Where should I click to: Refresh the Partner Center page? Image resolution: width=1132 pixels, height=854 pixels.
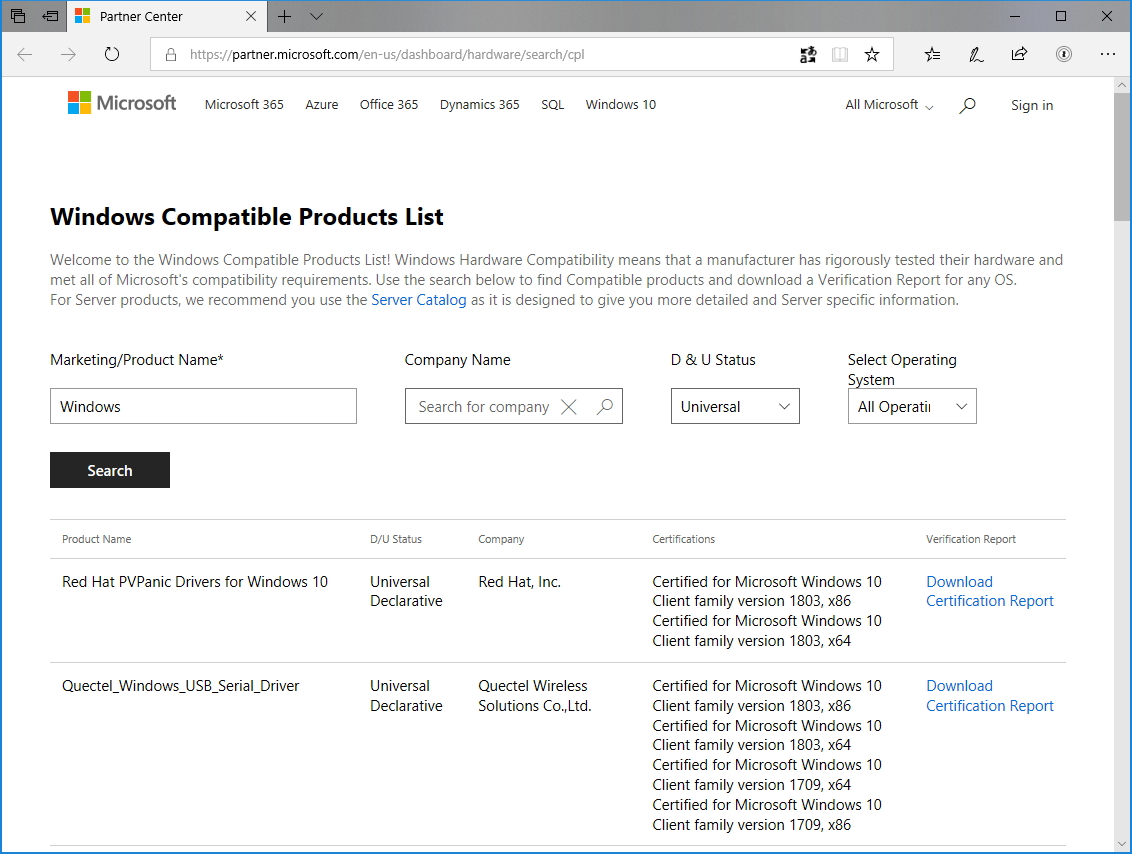click(x=111, y=54)
